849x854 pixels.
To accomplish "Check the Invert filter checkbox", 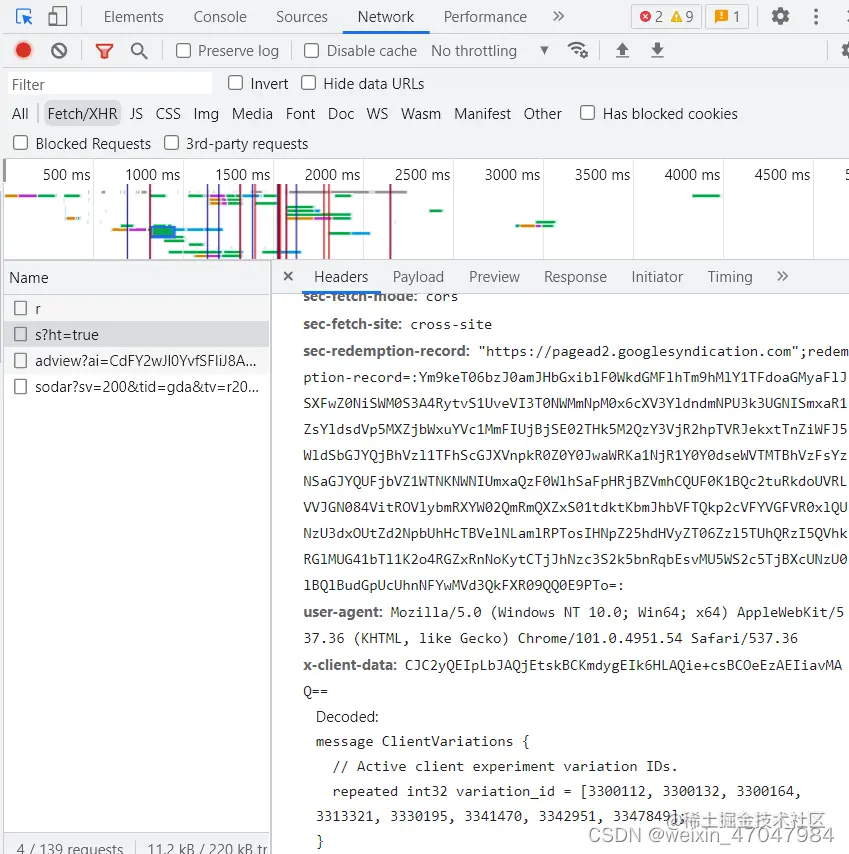I will coord(235,83).
